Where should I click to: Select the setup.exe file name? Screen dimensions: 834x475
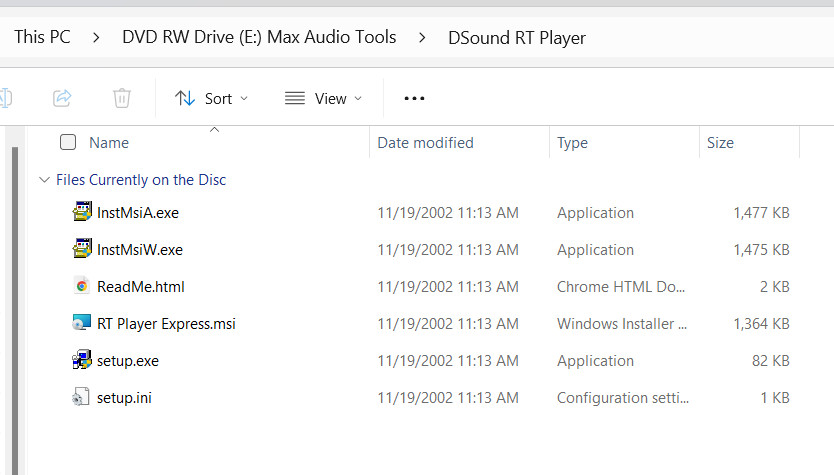[x=128, y=361]
